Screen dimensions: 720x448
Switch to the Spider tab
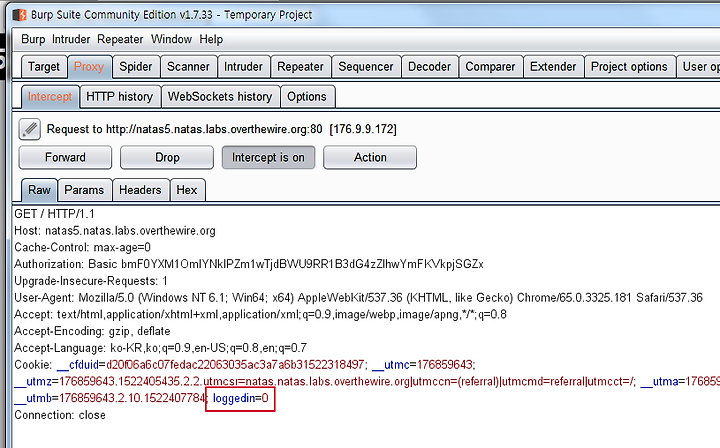click(x=136, y=67)
